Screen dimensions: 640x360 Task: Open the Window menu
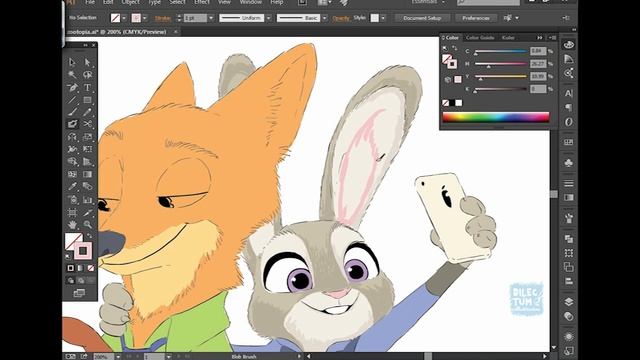click(251, 2)
